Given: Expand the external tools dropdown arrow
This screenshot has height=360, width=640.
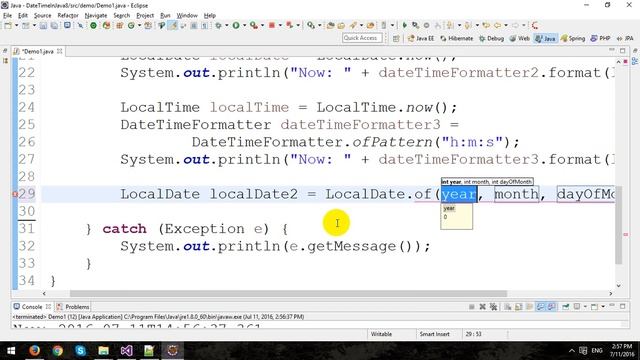Looking at the screenshot, I should coord(262,25).
